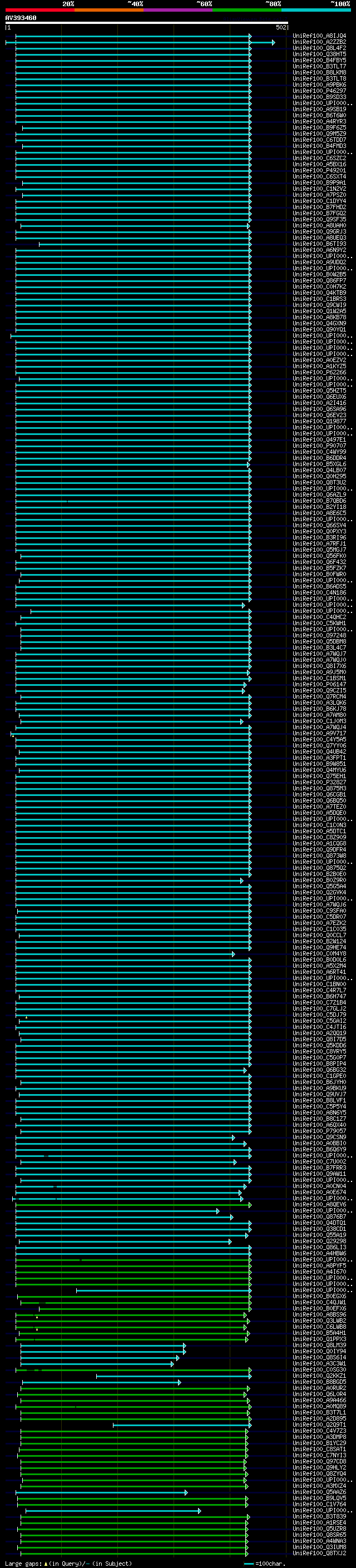356x1568 pixels.
Task: Select the UniRef100_B0EGX6 label
Action: point(319,1296)
